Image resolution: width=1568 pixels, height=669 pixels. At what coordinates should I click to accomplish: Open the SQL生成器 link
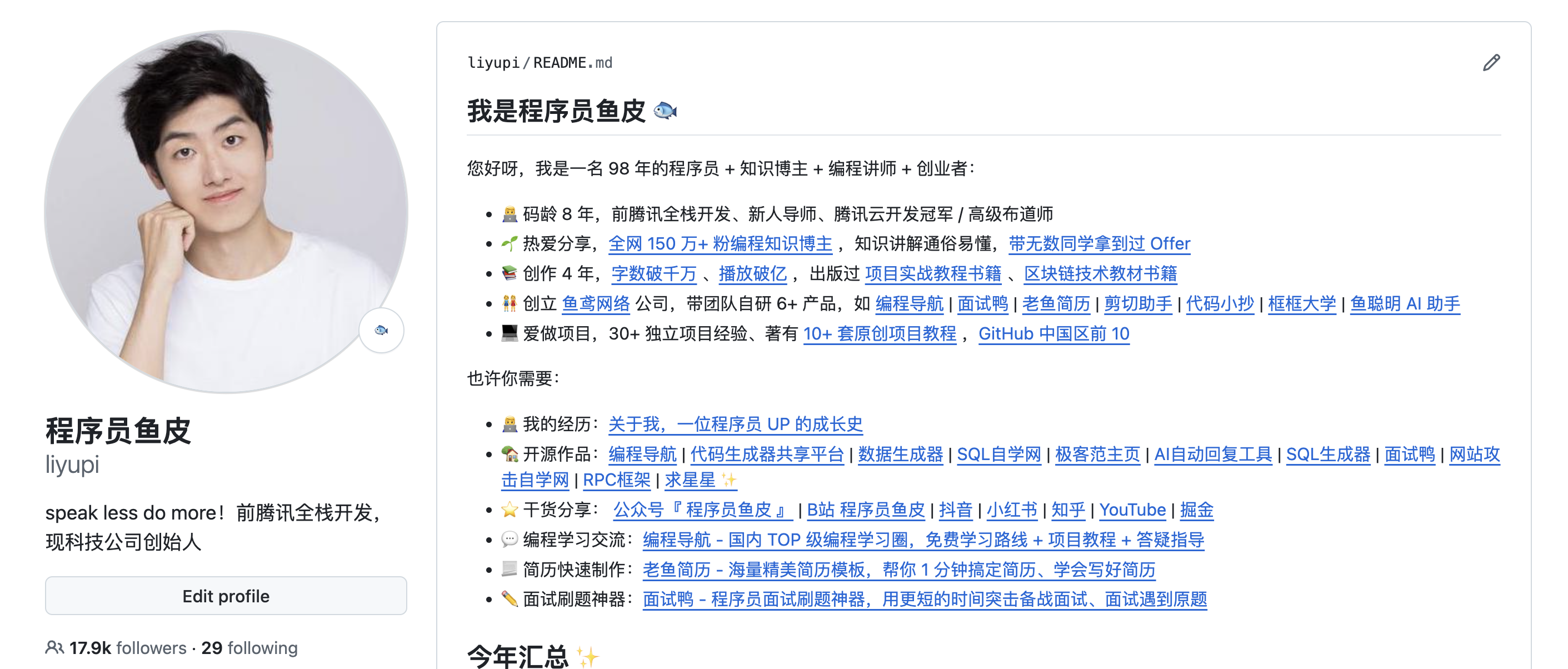[1328, 454]
